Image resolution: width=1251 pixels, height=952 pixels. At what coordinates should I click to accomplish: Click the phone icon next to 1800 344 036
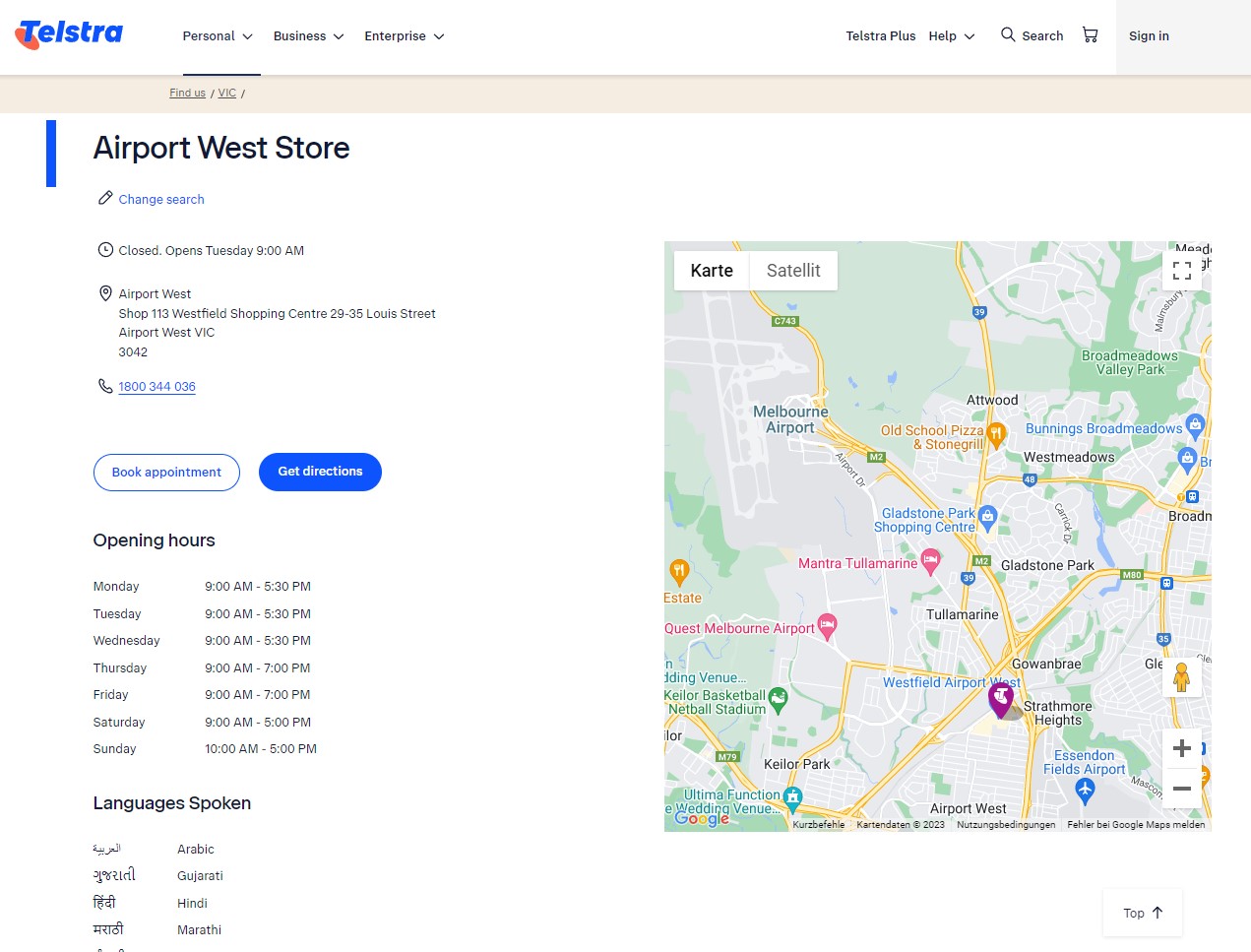coord(105,386)
